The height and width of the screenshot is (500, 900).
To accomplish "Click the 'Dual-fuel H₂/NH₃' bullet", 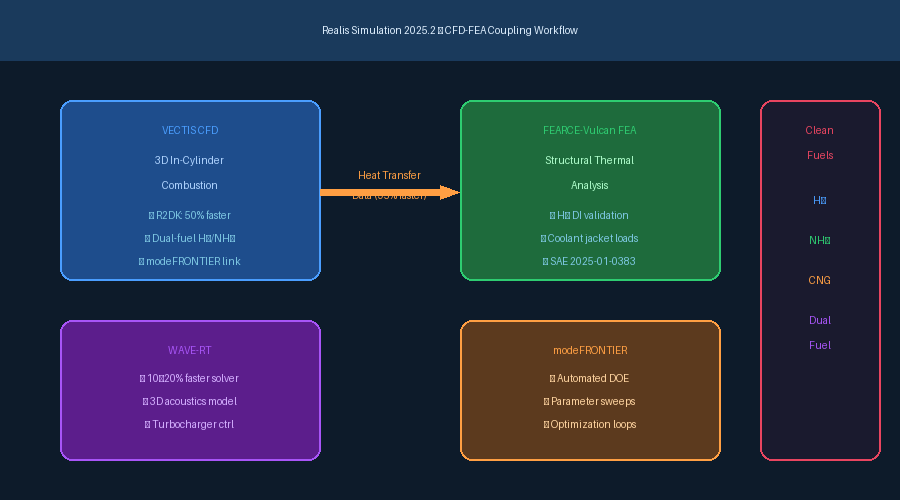I will click(190, 238).
